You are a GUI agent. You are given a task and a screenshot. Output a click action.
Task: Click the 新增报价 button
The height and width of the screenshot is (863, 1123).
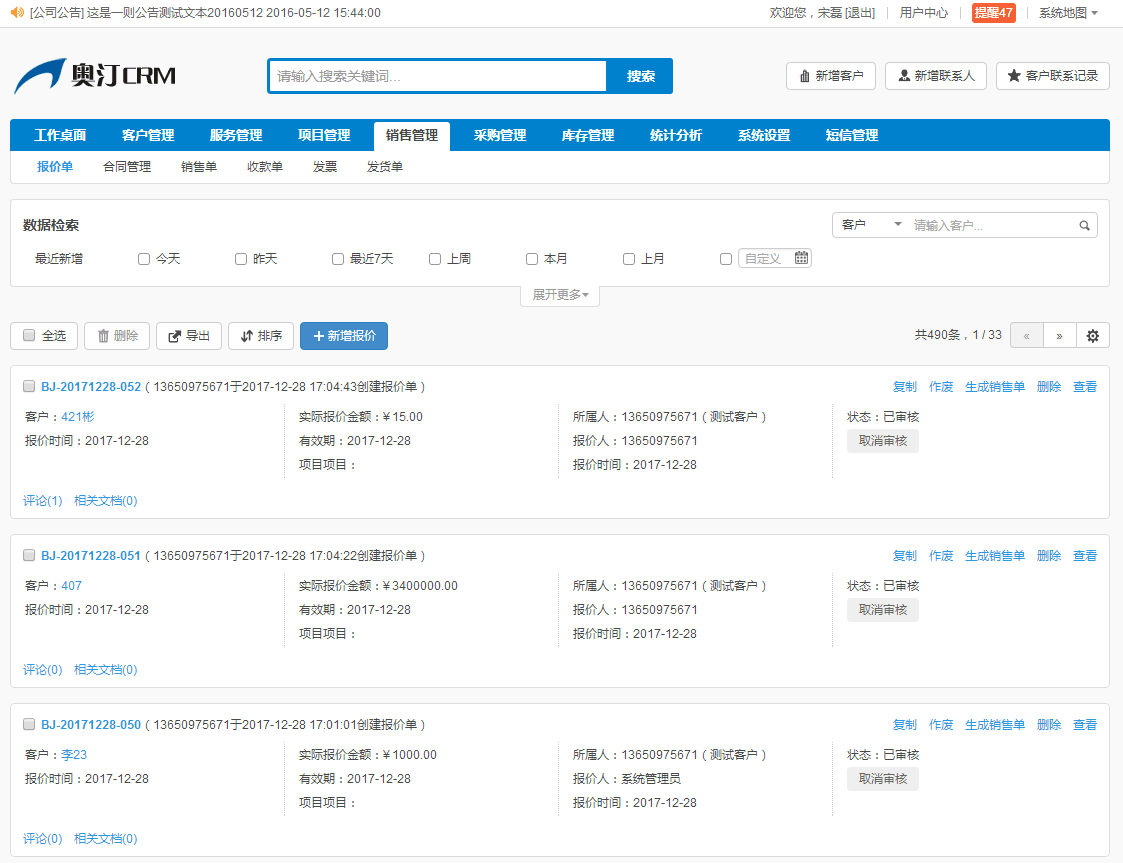click(x=344, y=336)
